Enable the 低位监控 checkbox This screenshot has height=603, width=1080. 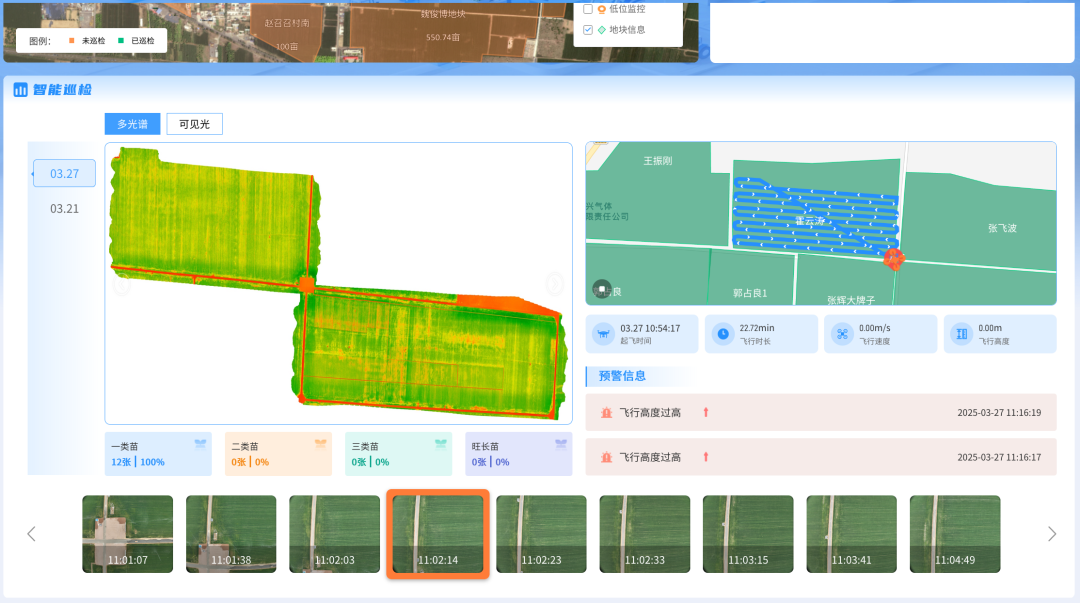(x=588, y=9)
